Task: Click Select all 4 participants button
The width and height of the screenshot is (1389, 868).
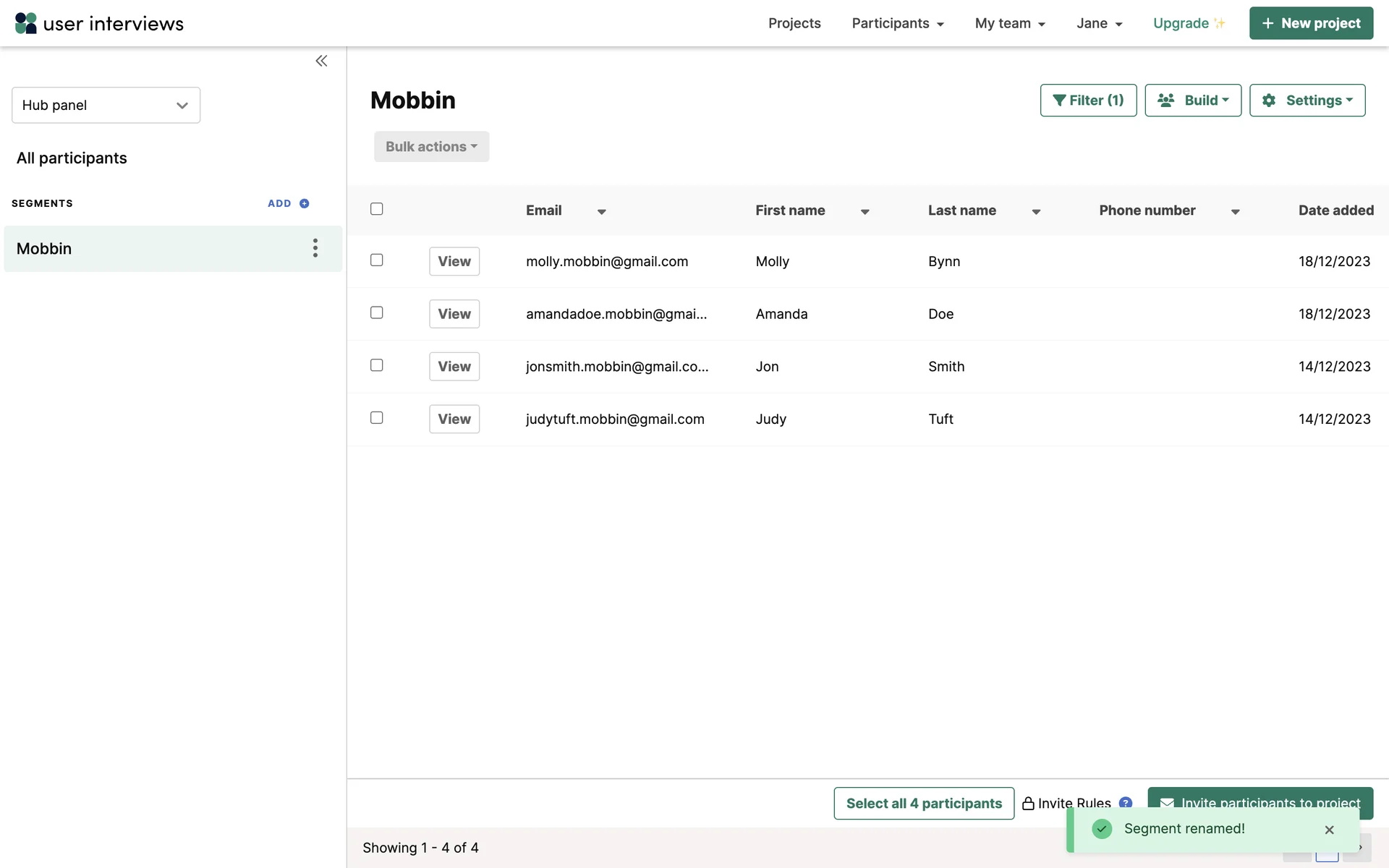Action: click(924, 803)
